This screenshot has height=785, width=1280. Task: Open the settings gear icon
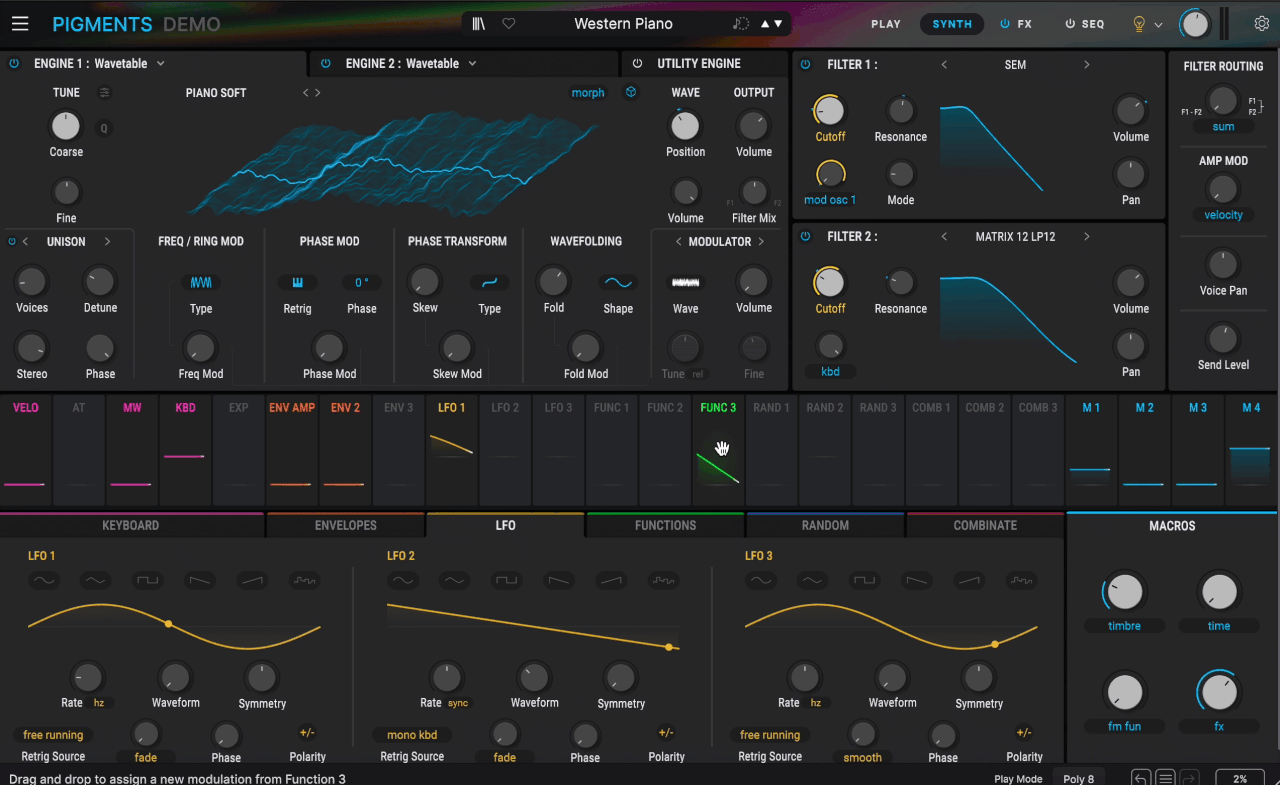pos(1262,24)
